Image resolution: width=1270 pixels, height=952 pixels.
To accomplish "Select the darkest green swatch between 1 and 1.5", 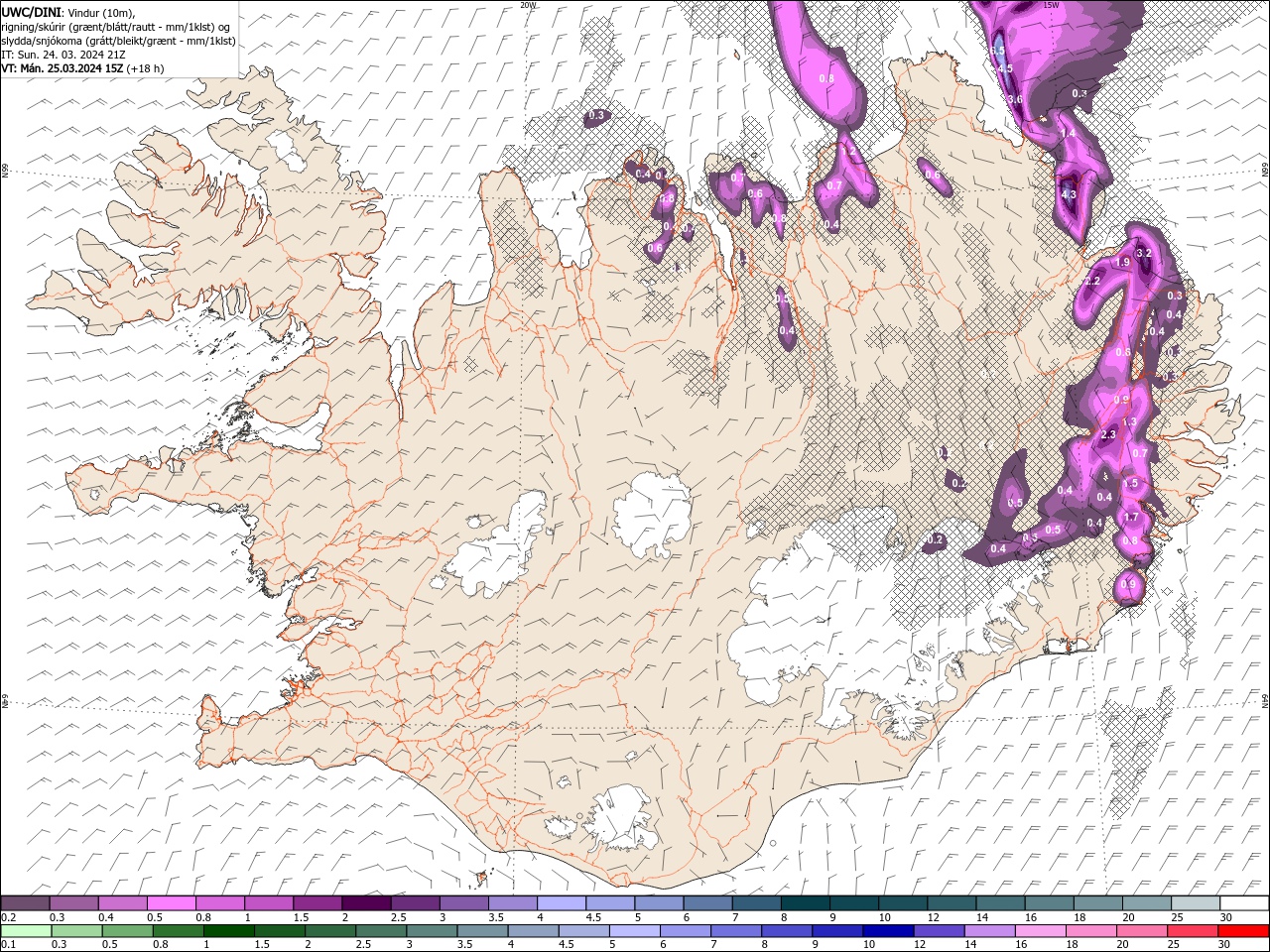I will click(x=227, y=931).
